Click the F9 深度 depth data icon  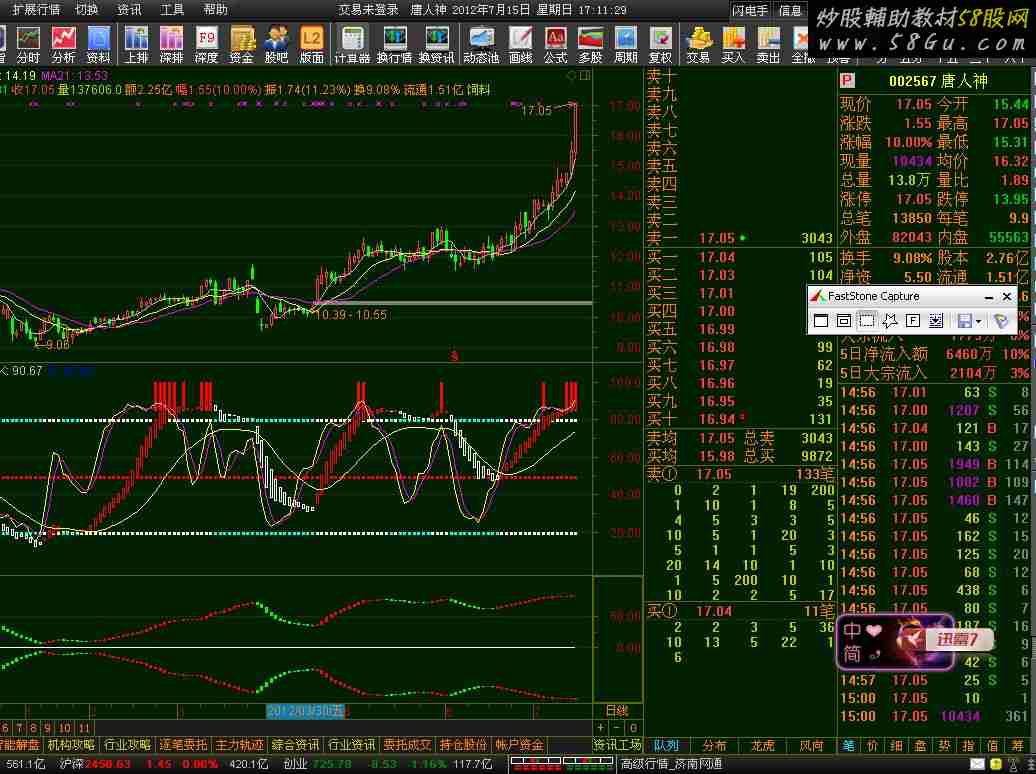(206, 44)
